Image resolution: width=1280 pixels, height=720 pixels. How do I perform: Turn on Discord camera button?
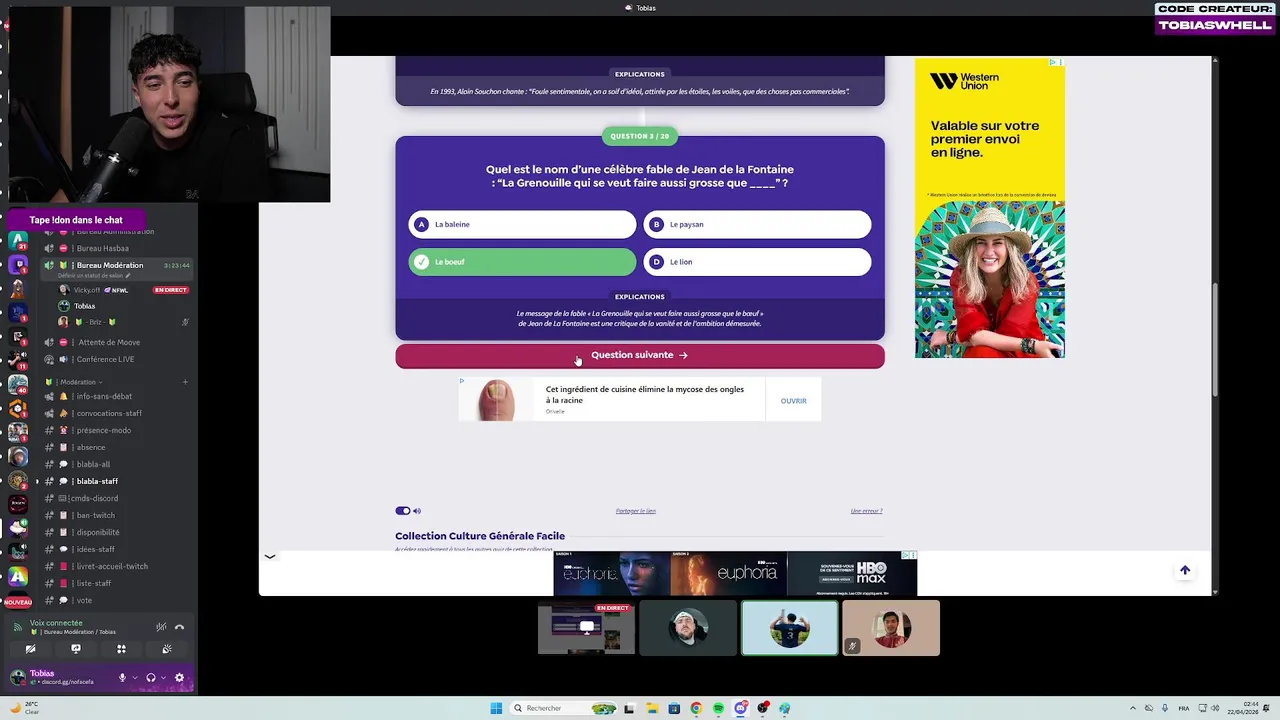click(30, 649)
